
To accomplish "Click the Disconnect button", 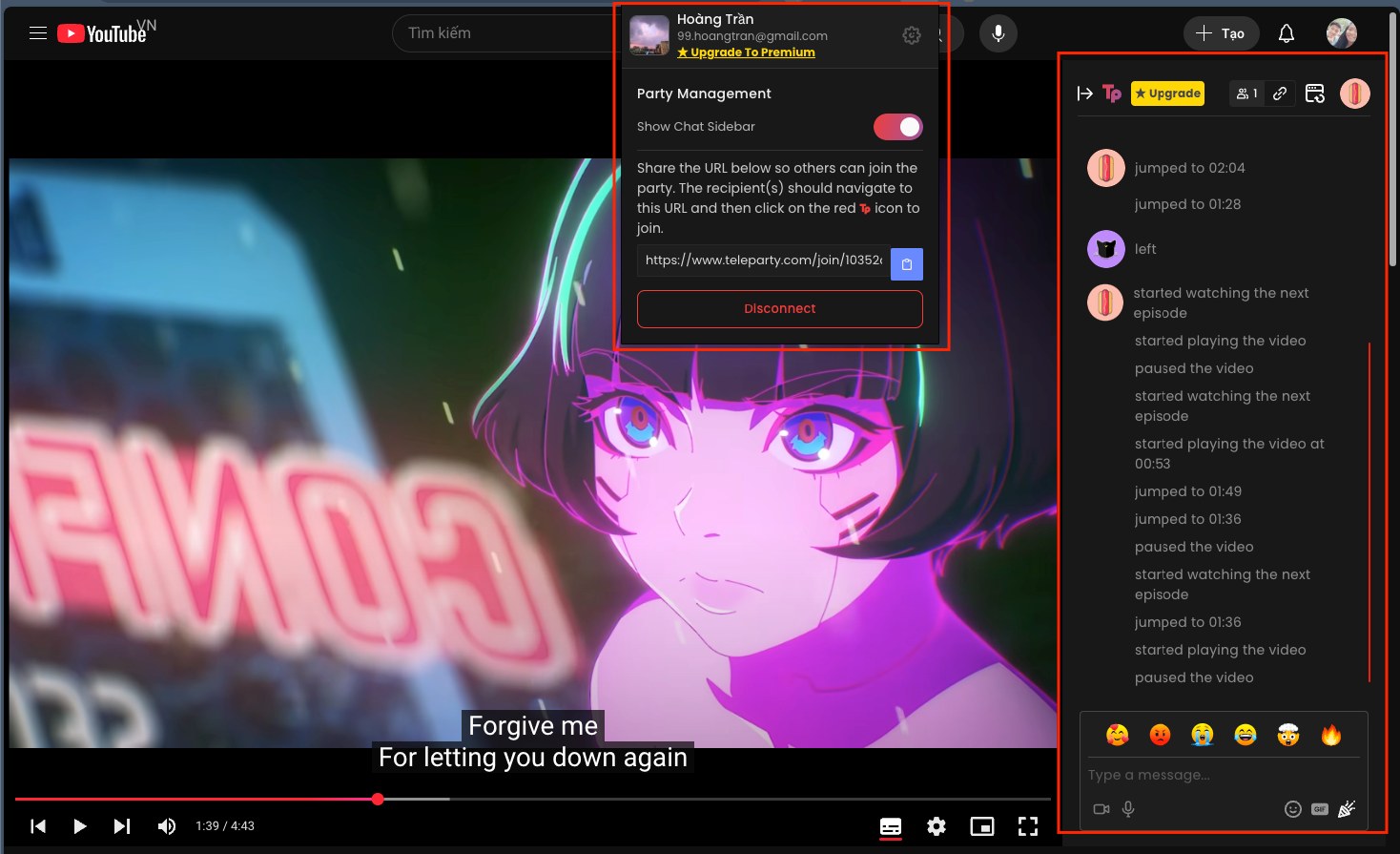I will [780, 309].
